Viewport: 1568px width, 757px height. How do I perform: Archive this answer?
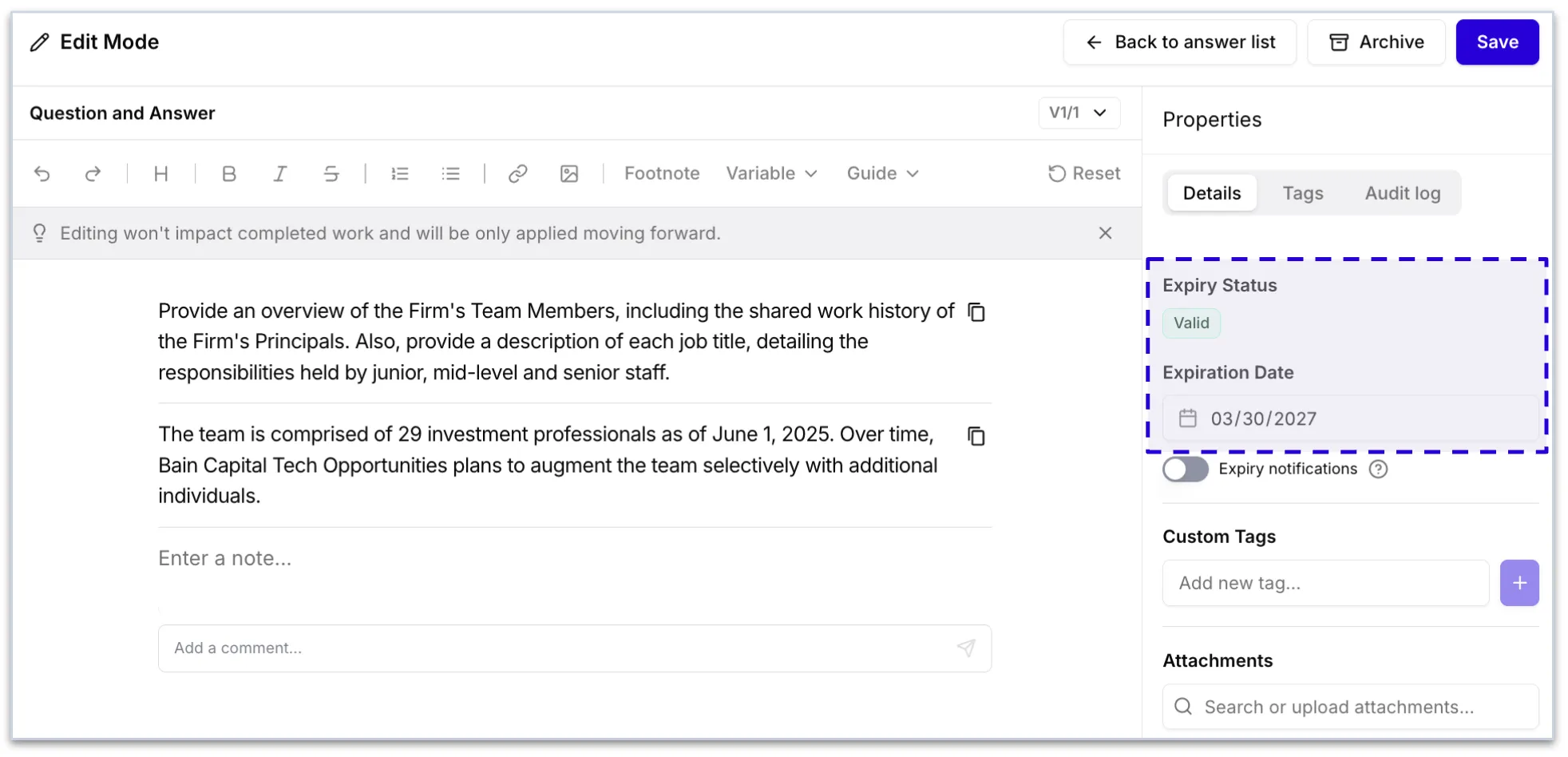pyautogui.click(x=1376, y=42)
